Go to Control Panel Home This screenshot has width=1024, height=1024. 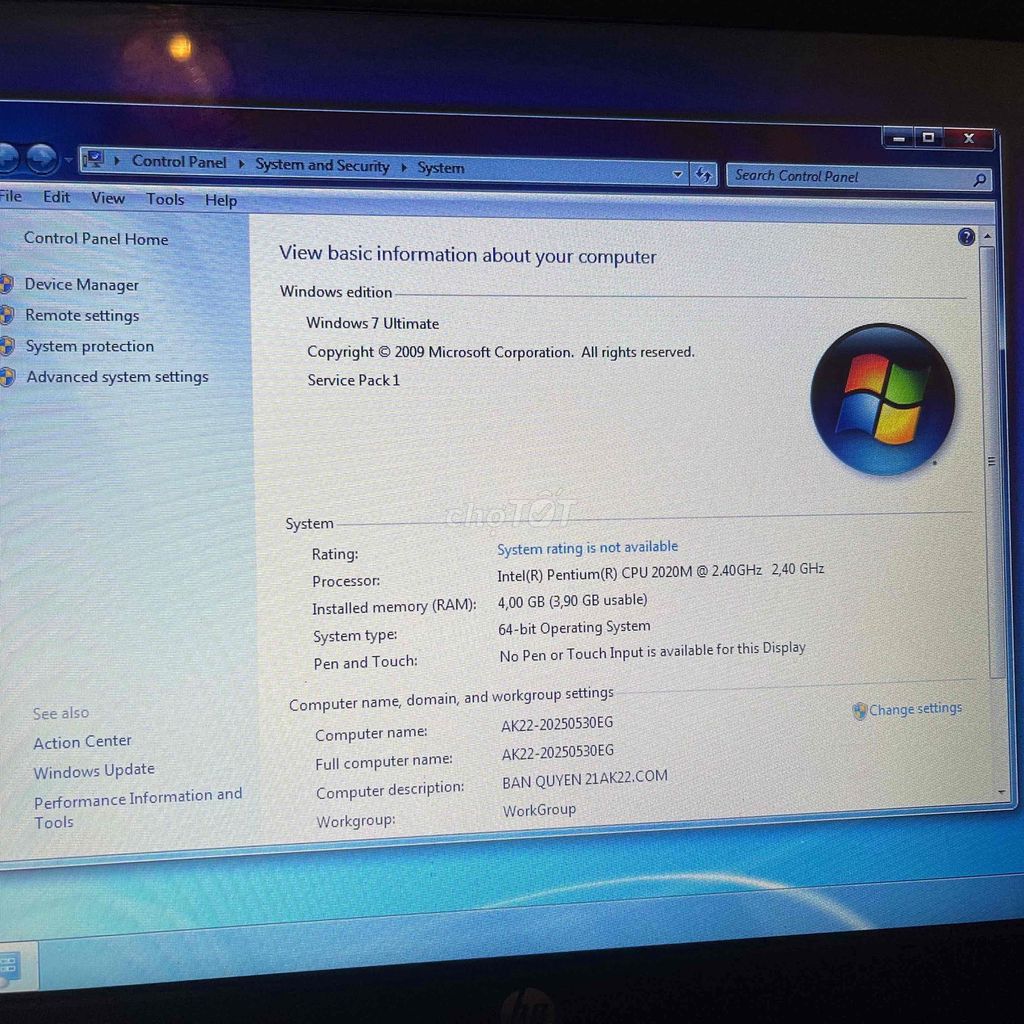pos(96,238)
